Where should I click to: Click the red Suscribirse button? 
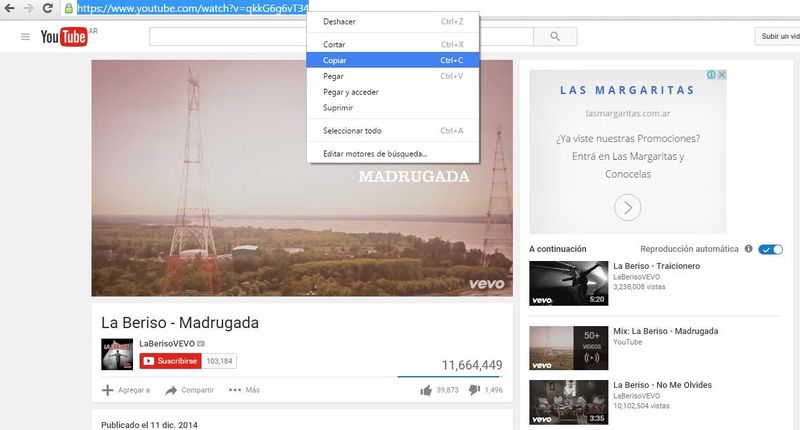(x=171, y=360)
